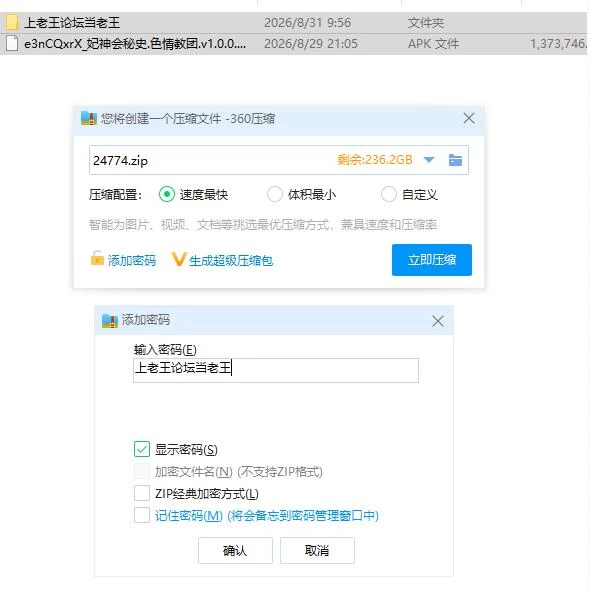Check the 记住密码(M) checkbox
Screen dimensions: 610x591
(142, 515)
